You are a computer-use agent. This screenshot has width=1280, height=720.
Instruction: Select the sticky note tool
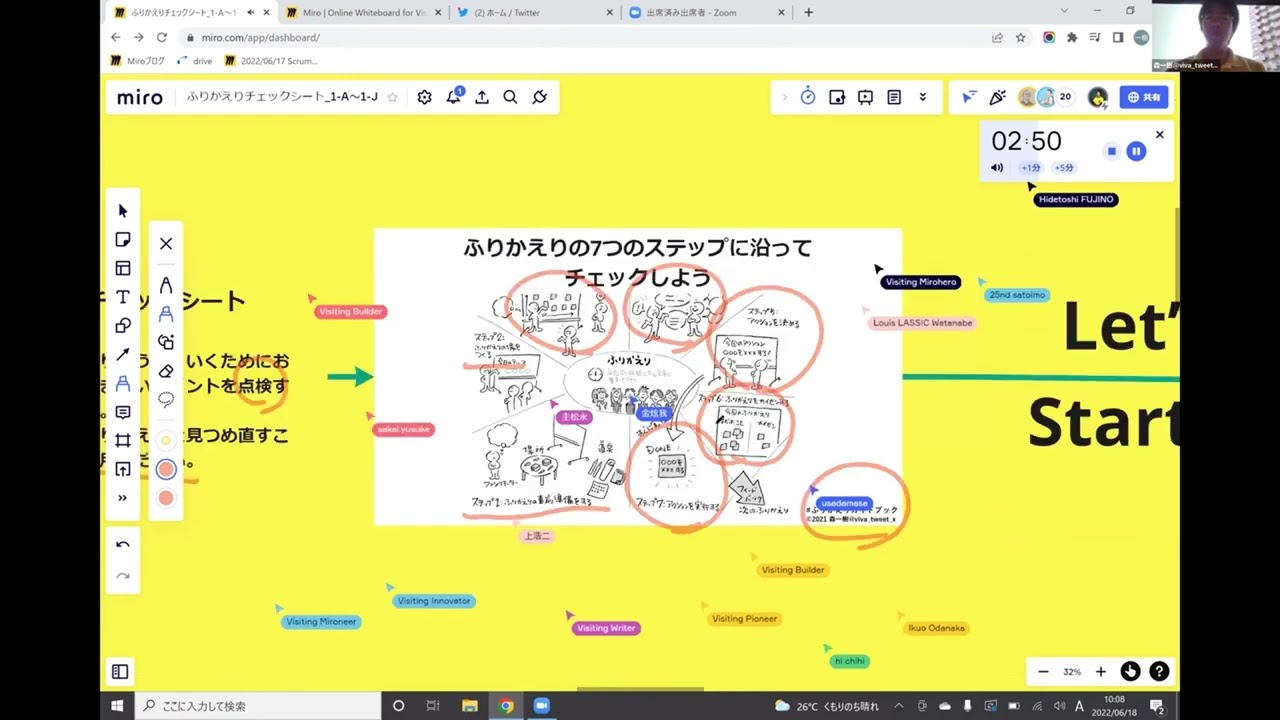pos(123,240)
